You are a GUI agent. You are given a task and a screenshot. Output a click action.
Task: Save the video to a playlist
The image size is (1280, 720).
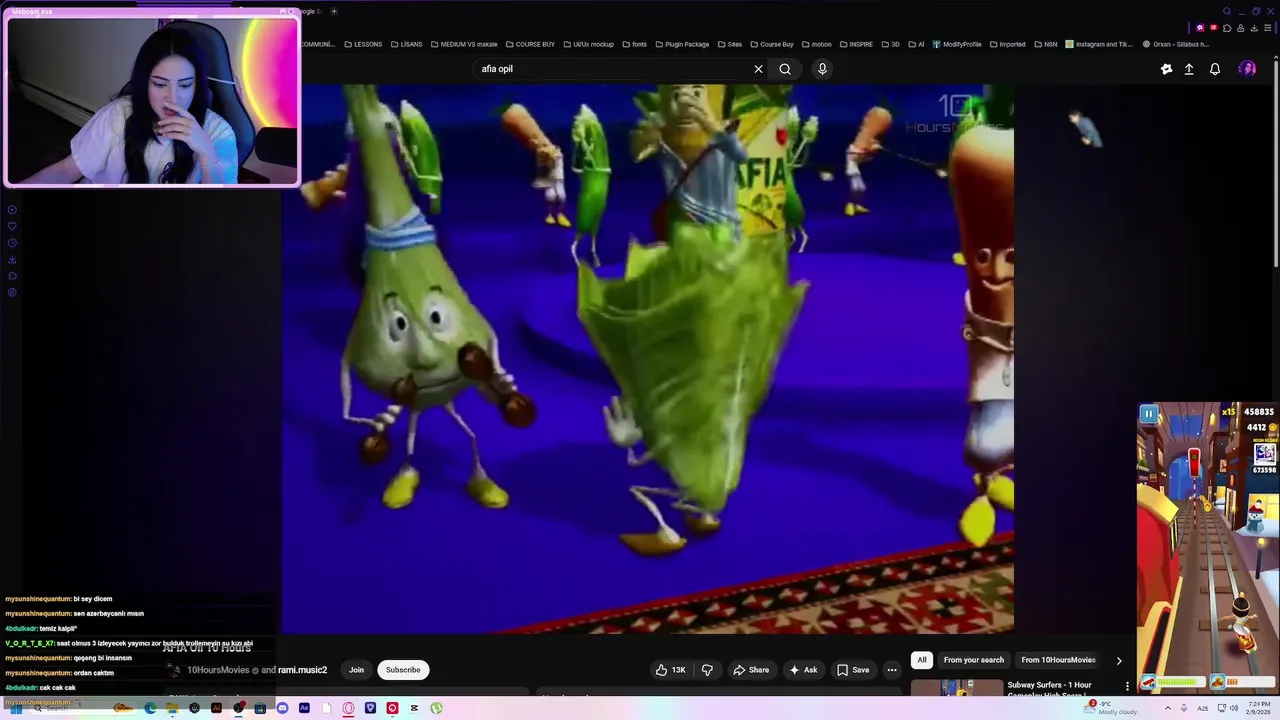click(x=853, y=670)
